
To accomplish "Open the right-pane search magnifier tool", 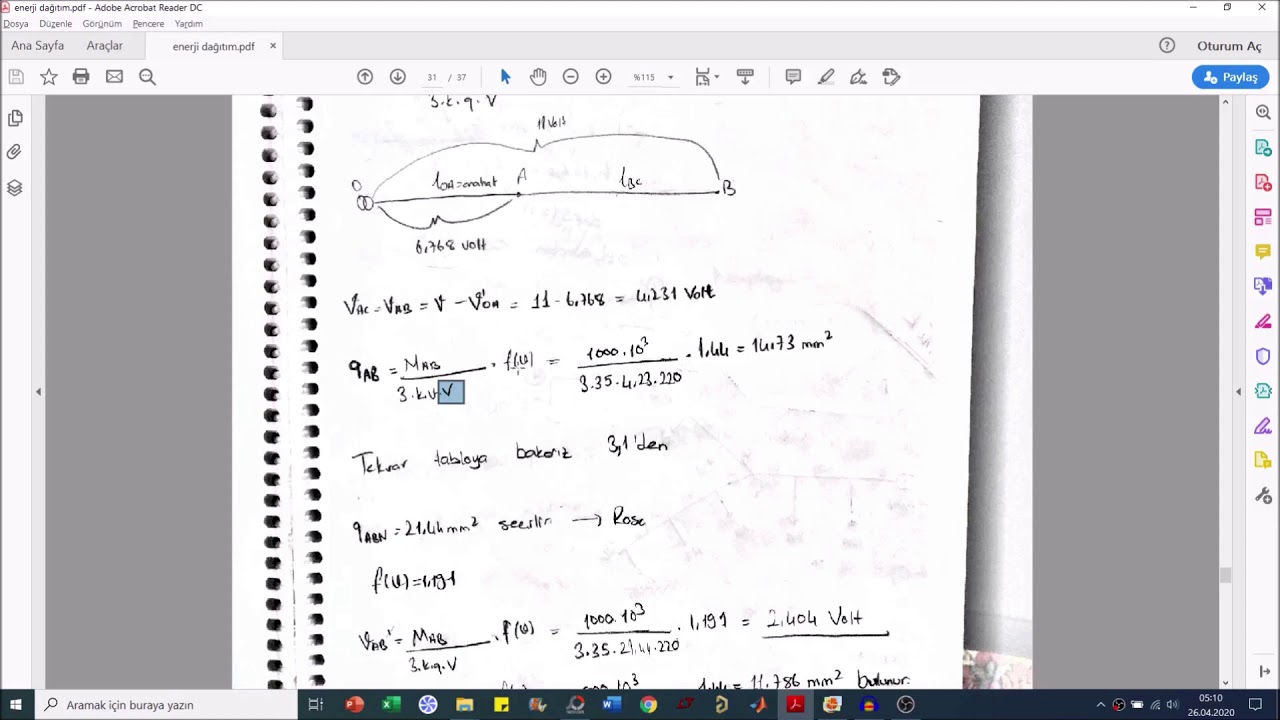I will (1263, 113).
